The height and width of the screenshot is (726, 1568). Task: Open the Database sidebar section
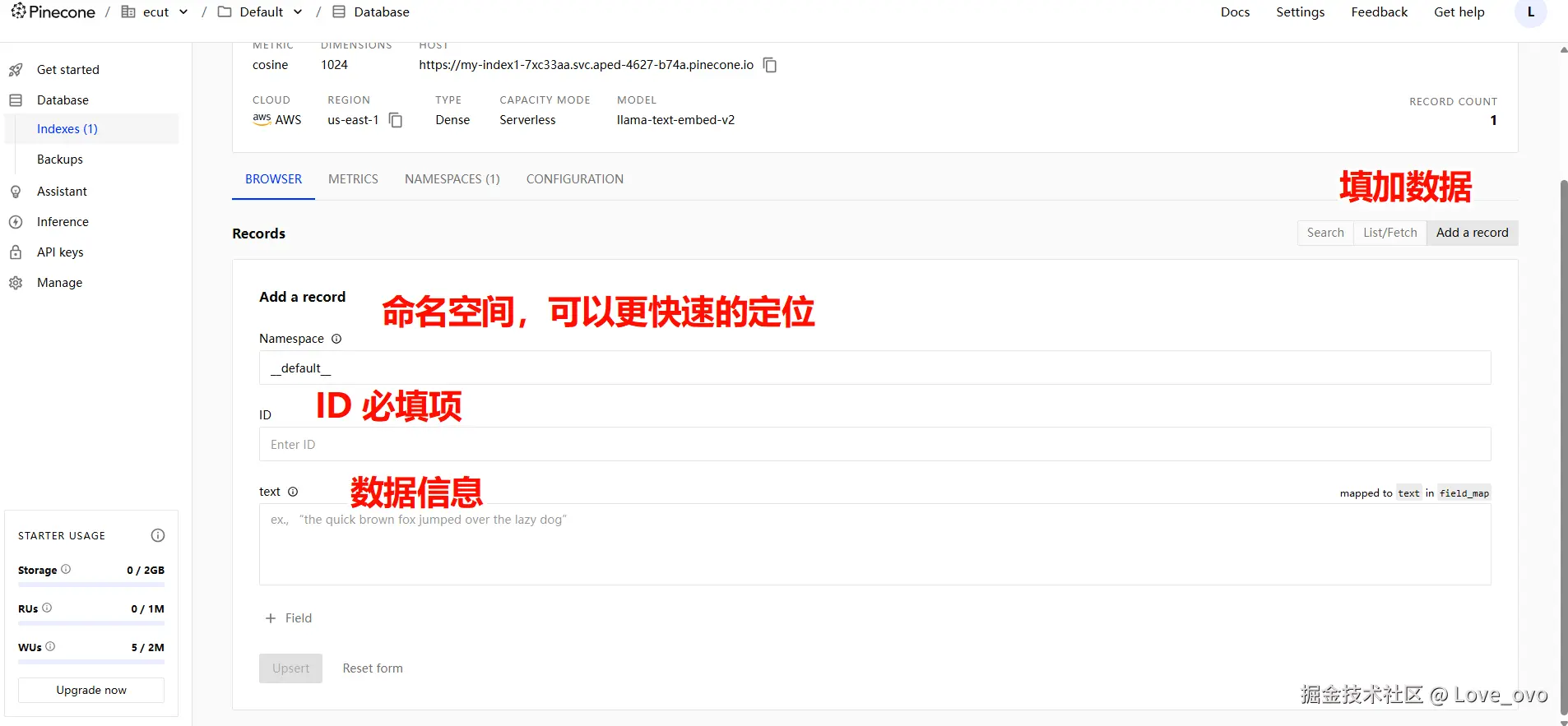(x=63, y=100)
